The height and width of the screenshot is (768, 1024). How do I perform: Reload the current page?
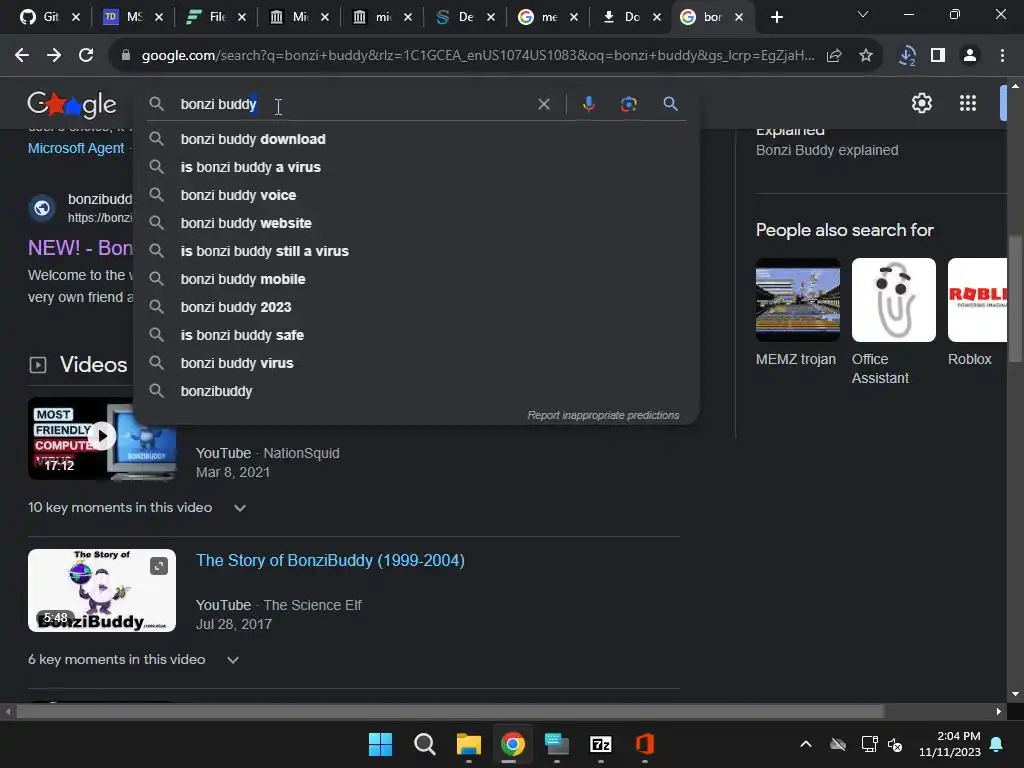tap(86, 56)
